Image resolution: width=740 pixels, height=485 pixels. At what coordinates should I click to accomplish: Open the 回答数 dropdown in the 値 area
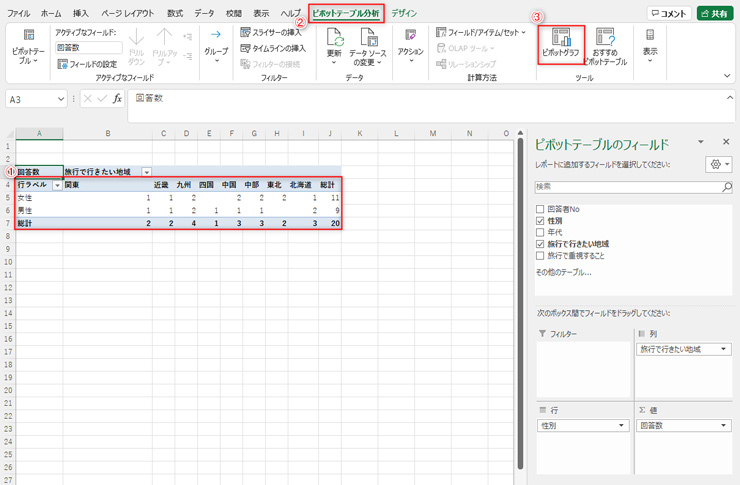point(724,426)
